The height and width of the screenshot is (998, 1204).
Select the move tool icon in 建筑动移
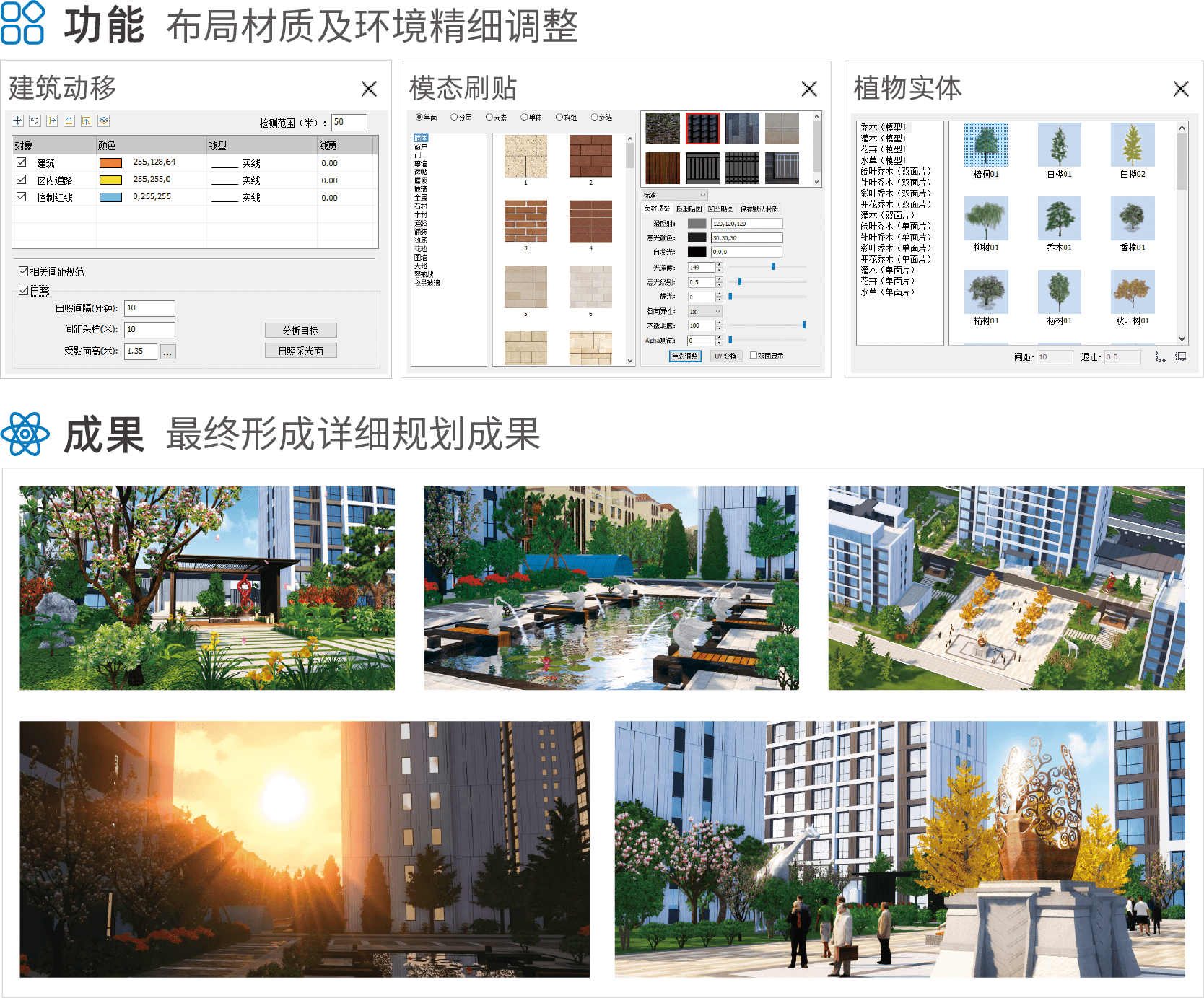[17, 121]
